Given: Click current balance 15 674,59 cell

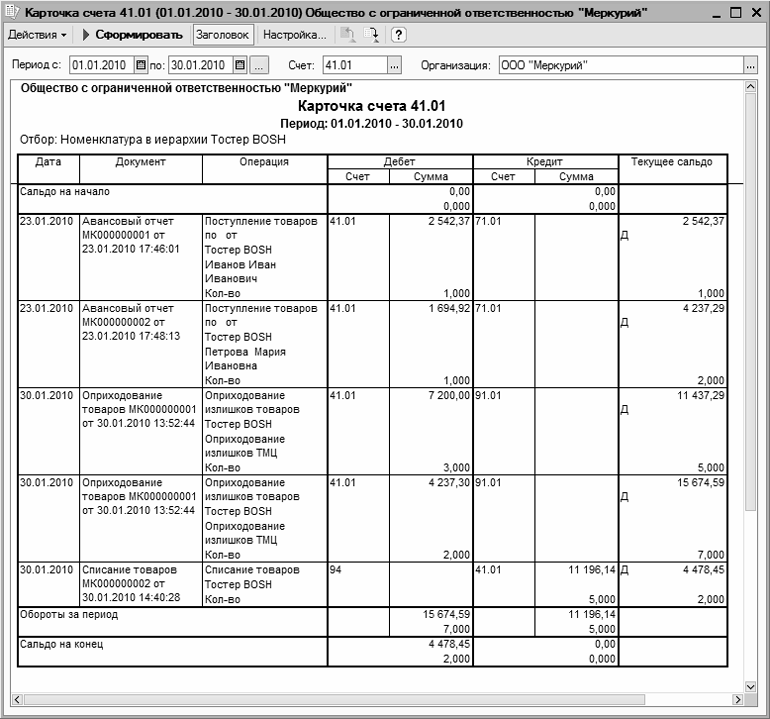Looking at the screenshot, I should pyautogui.click(x=673, y=519).
